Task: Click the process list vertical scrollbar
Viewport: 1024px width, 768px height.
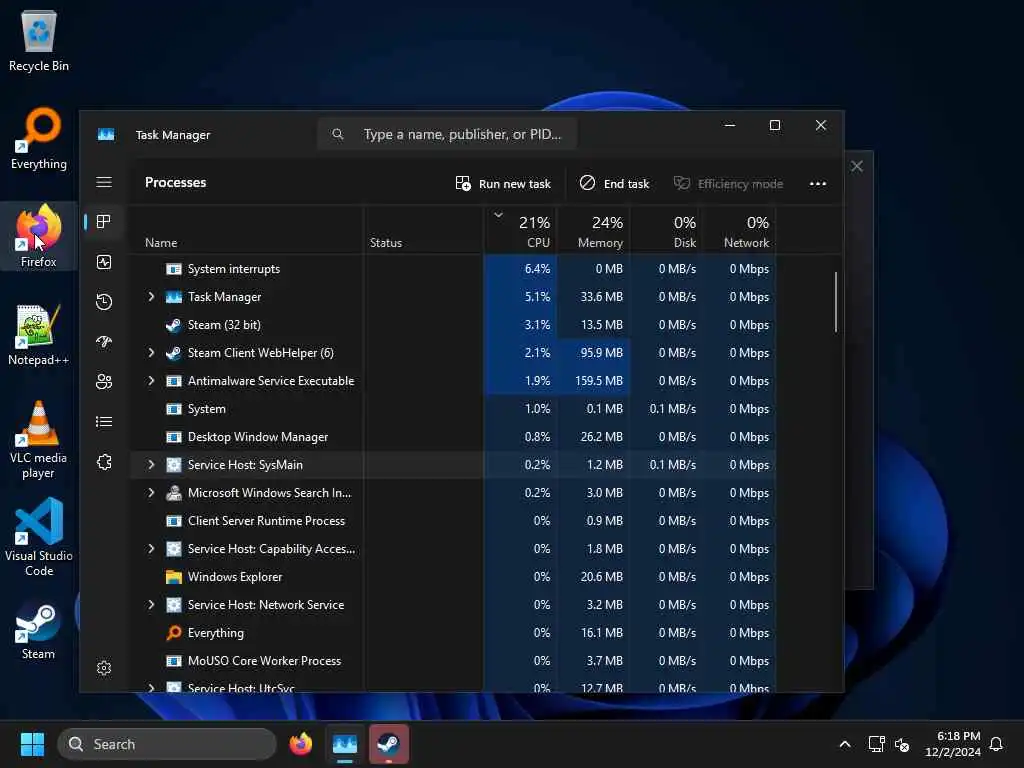Action: click(836, 302)
